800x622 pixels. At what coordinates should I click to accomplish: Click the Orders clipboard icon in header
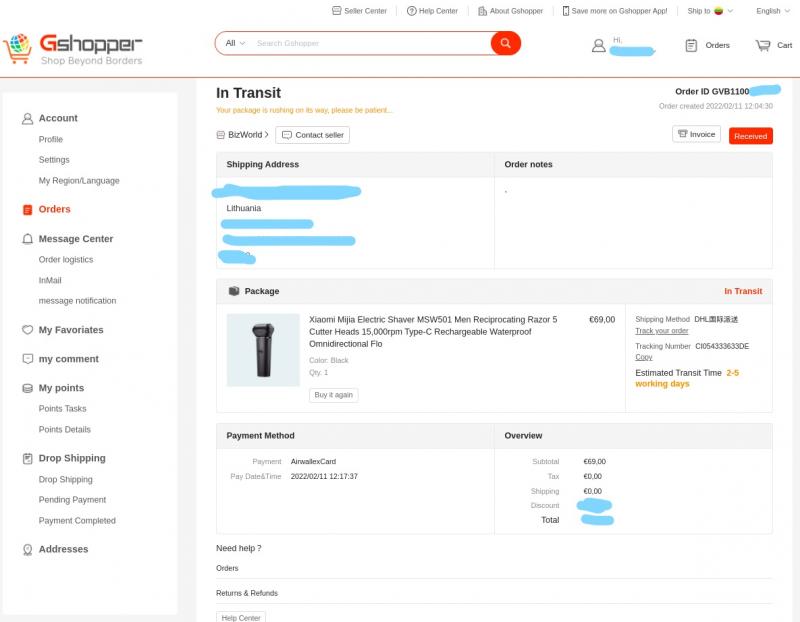coord(691,45)
